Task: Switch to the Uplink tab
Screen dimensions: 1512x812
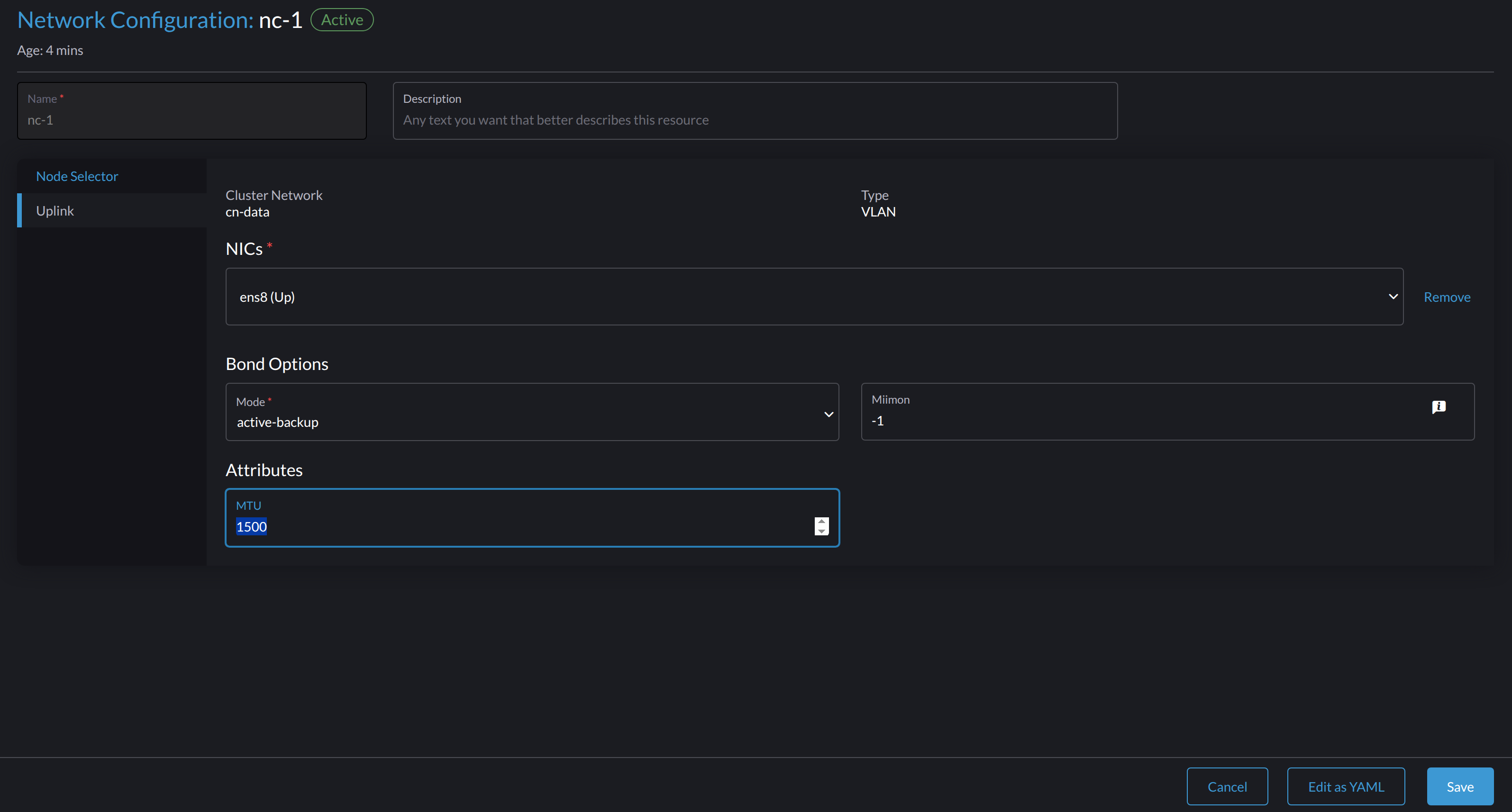Action: point(55,210)
